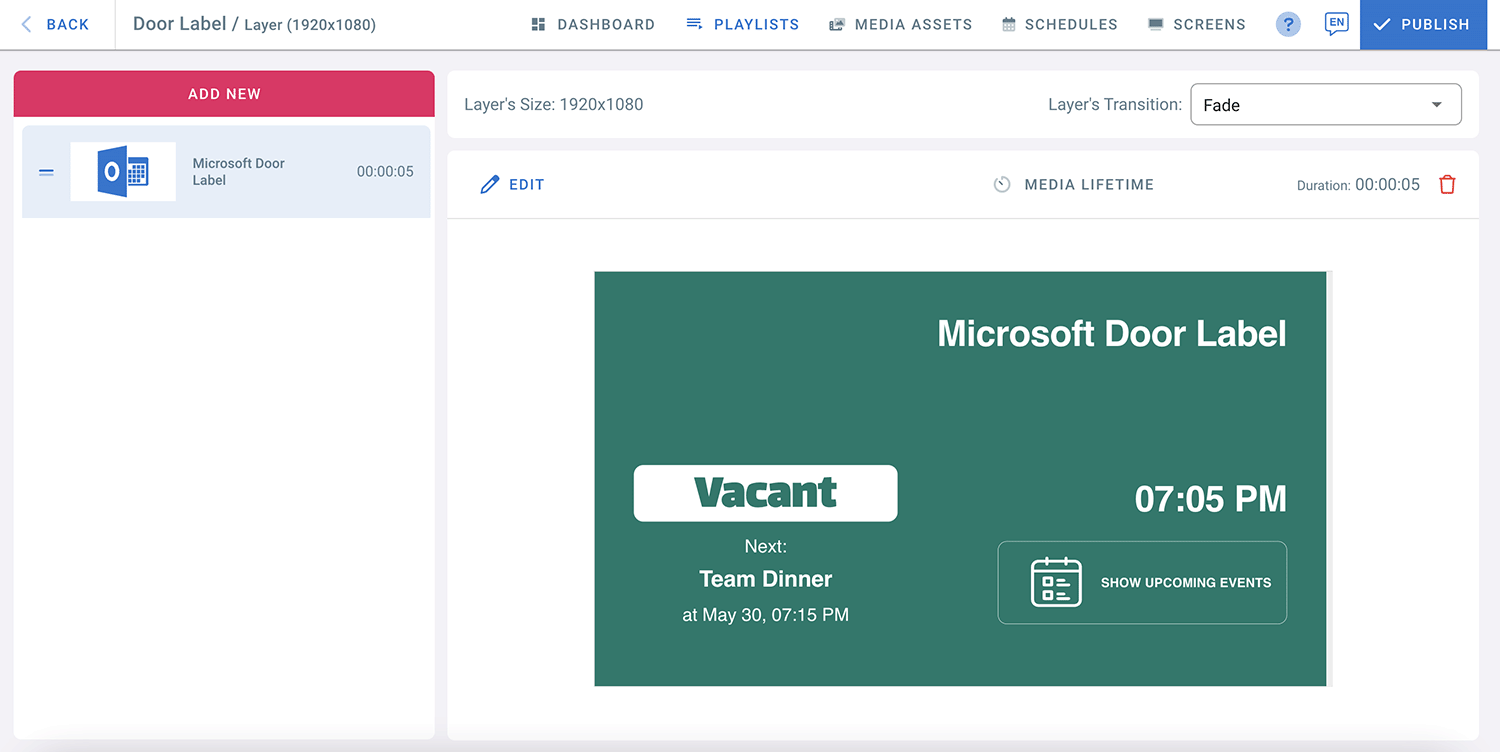Switch to the Media Assets tab

coord(900,25)
